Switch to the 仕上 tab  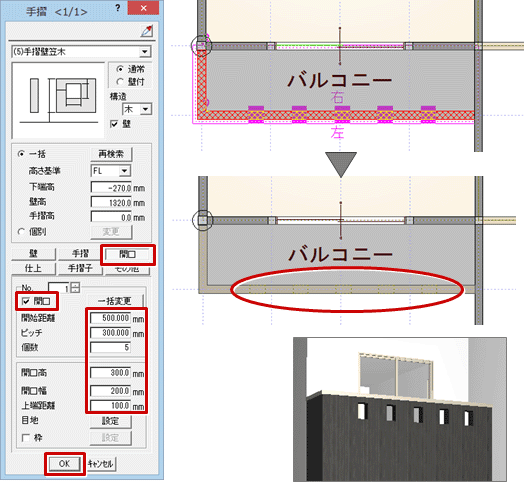(33, 268)
